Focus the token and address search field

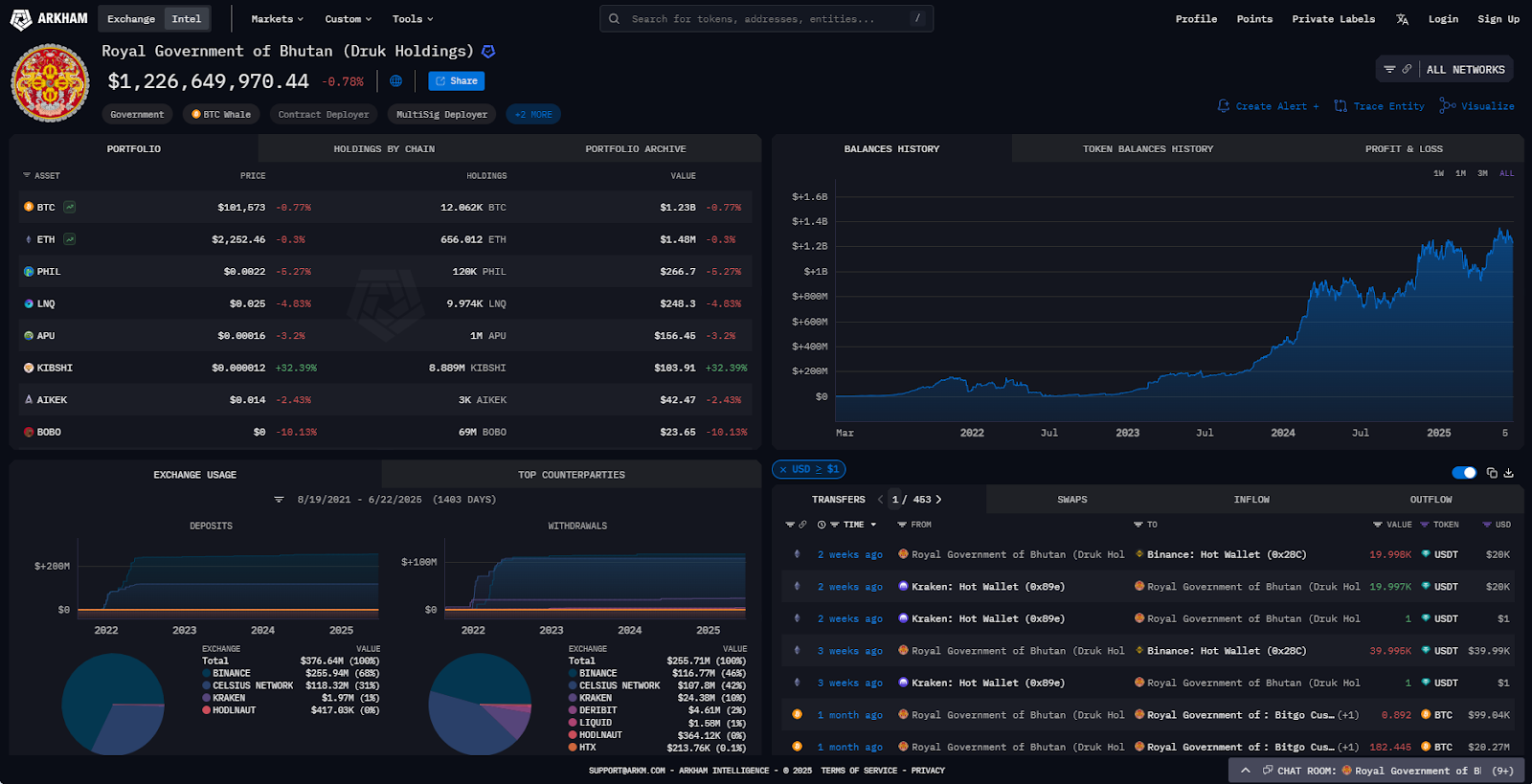click(766, 19)
